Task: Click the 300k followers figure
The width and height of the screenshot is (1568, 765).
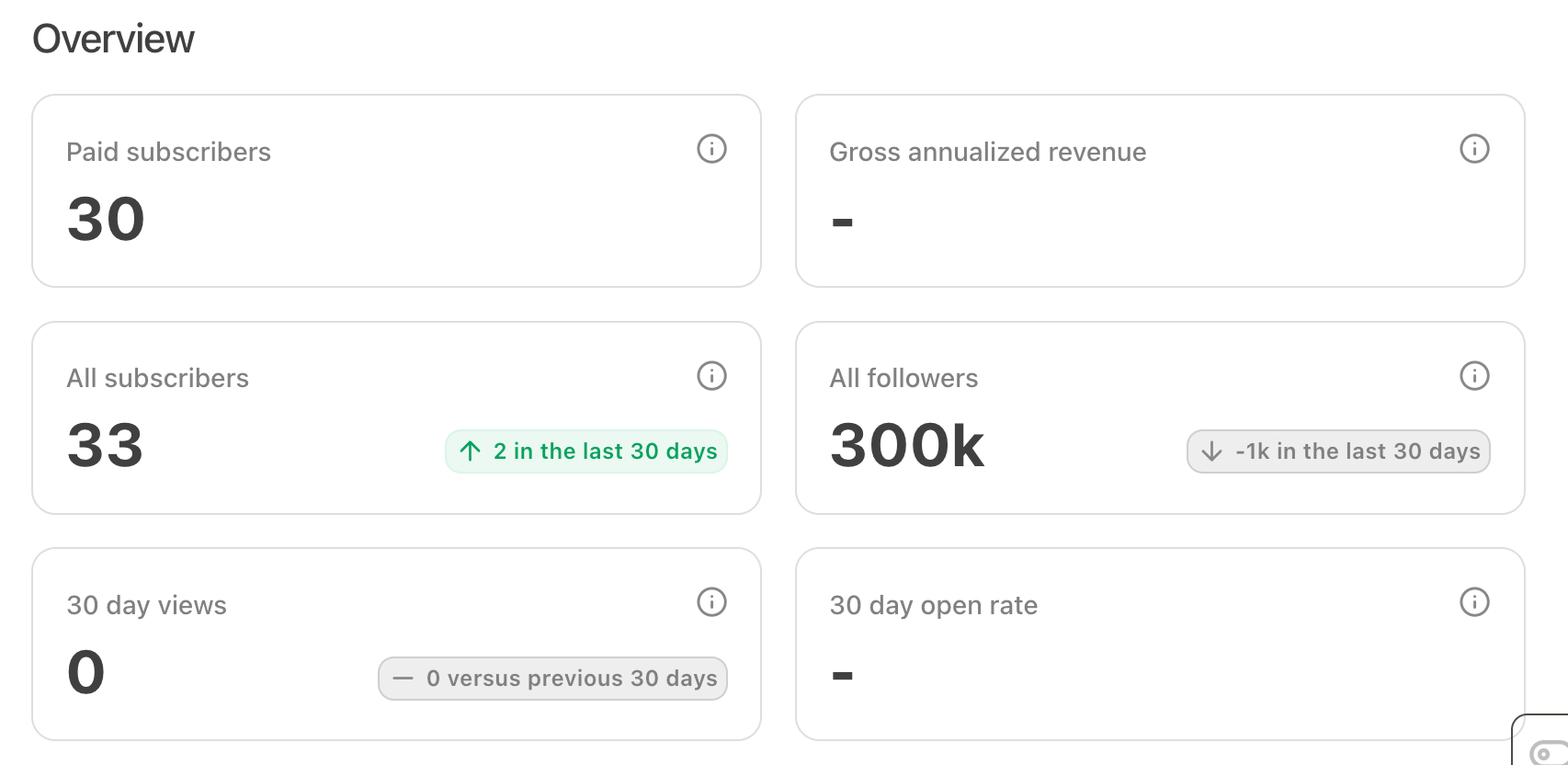Action: [907, 446]
